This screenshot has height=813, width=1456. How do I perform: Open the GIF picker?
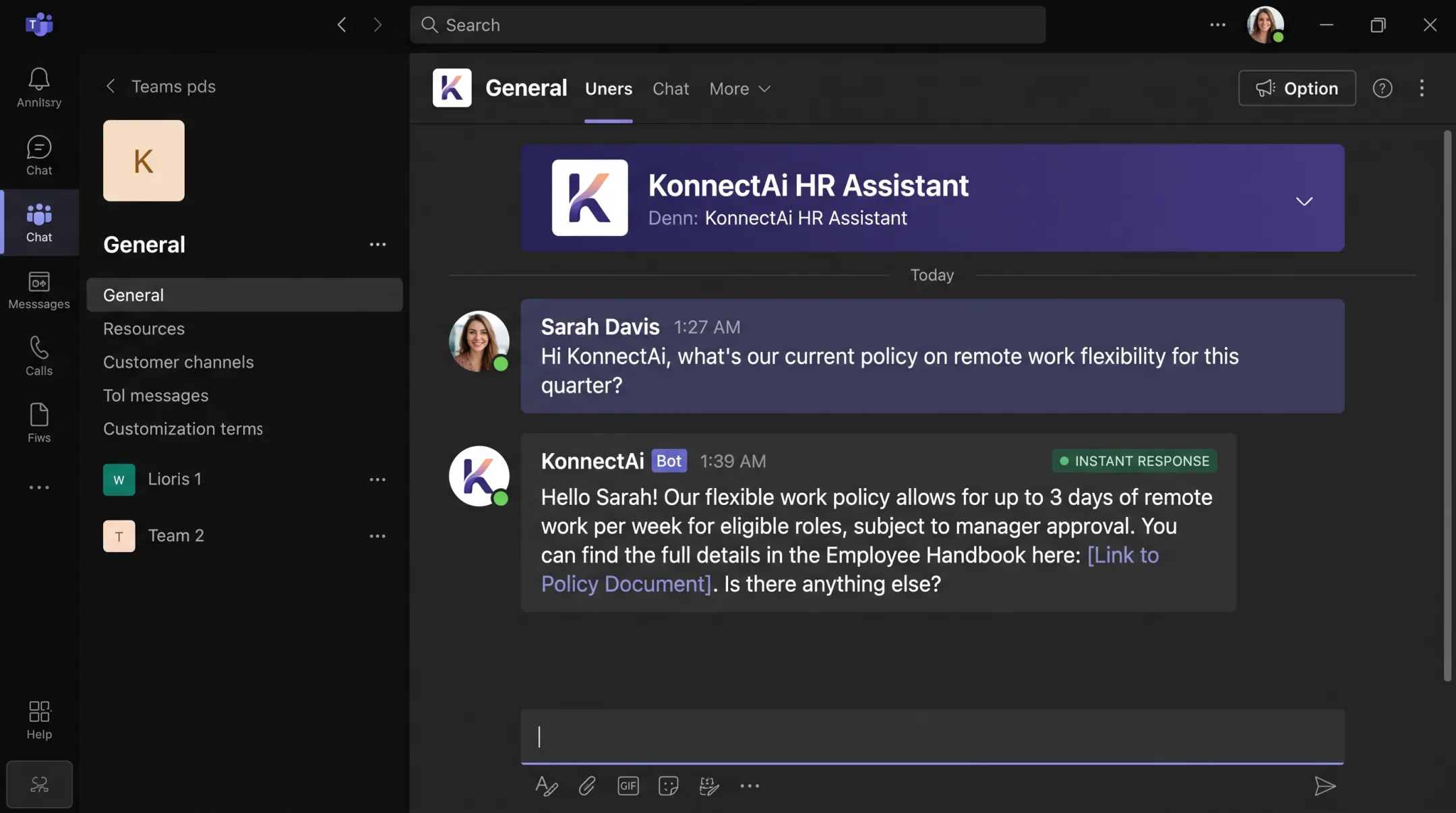tap(628, 786)
